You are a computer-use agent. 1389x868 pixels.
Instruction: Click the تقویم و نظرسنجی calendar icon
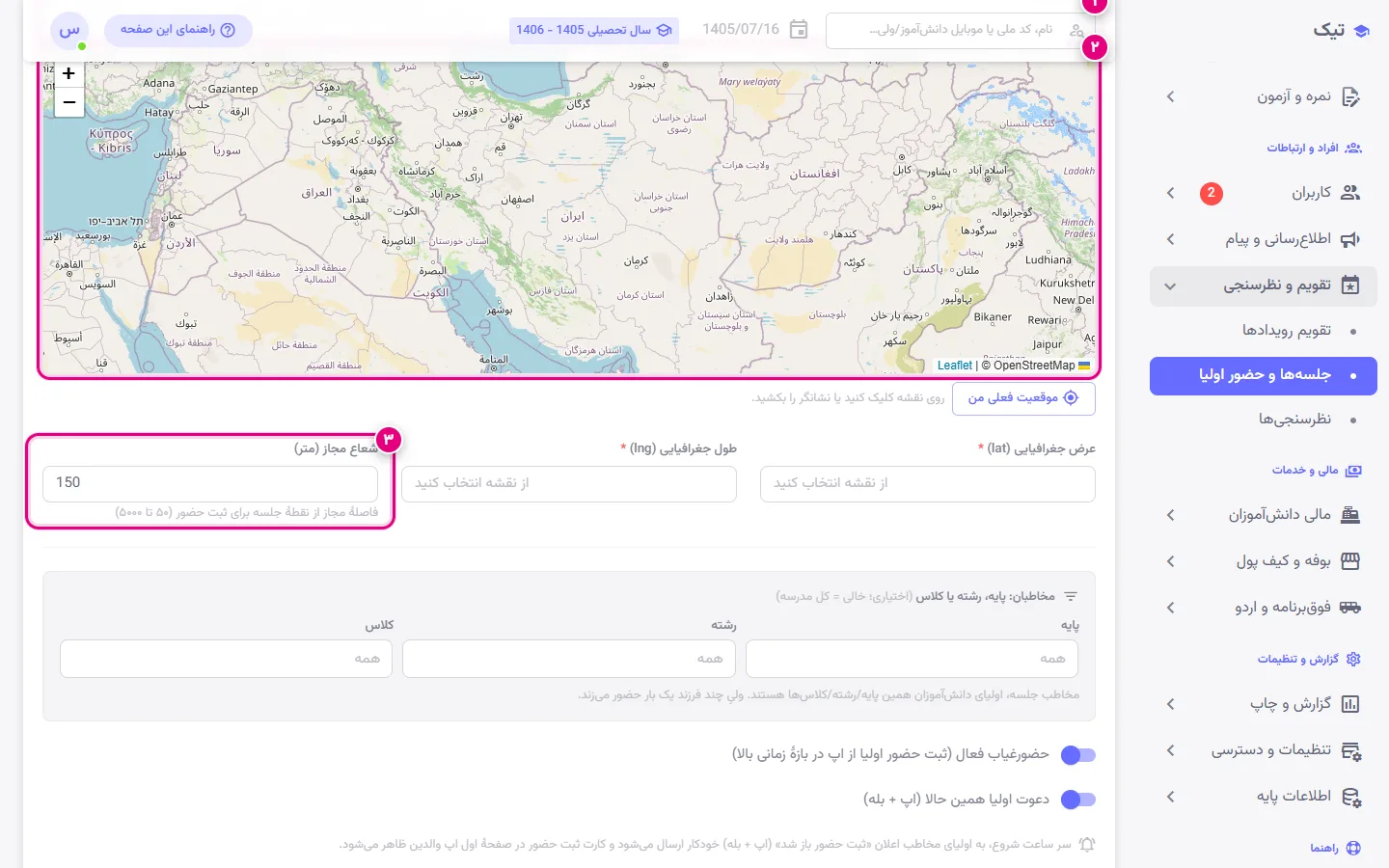click(x=1350, y=285)
